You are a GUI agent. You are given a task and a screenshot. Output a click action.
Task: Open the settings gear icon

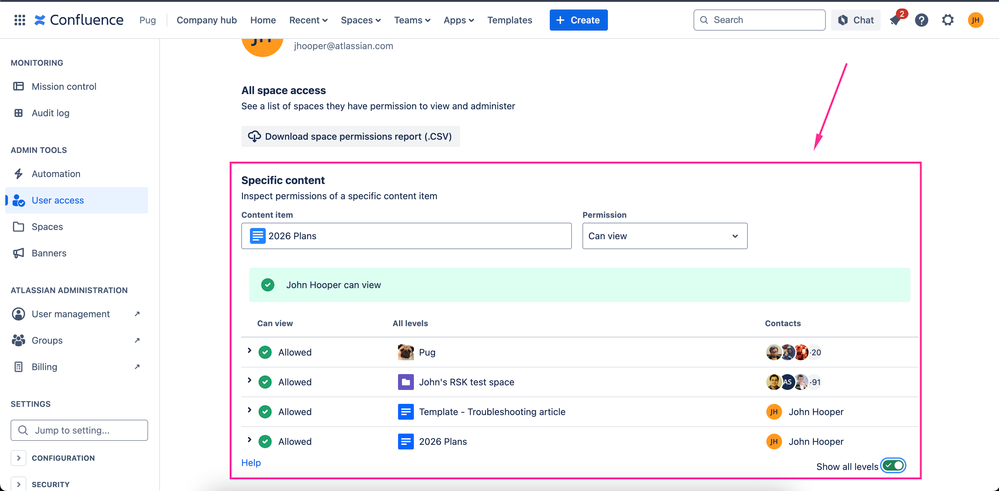point(948,20)
